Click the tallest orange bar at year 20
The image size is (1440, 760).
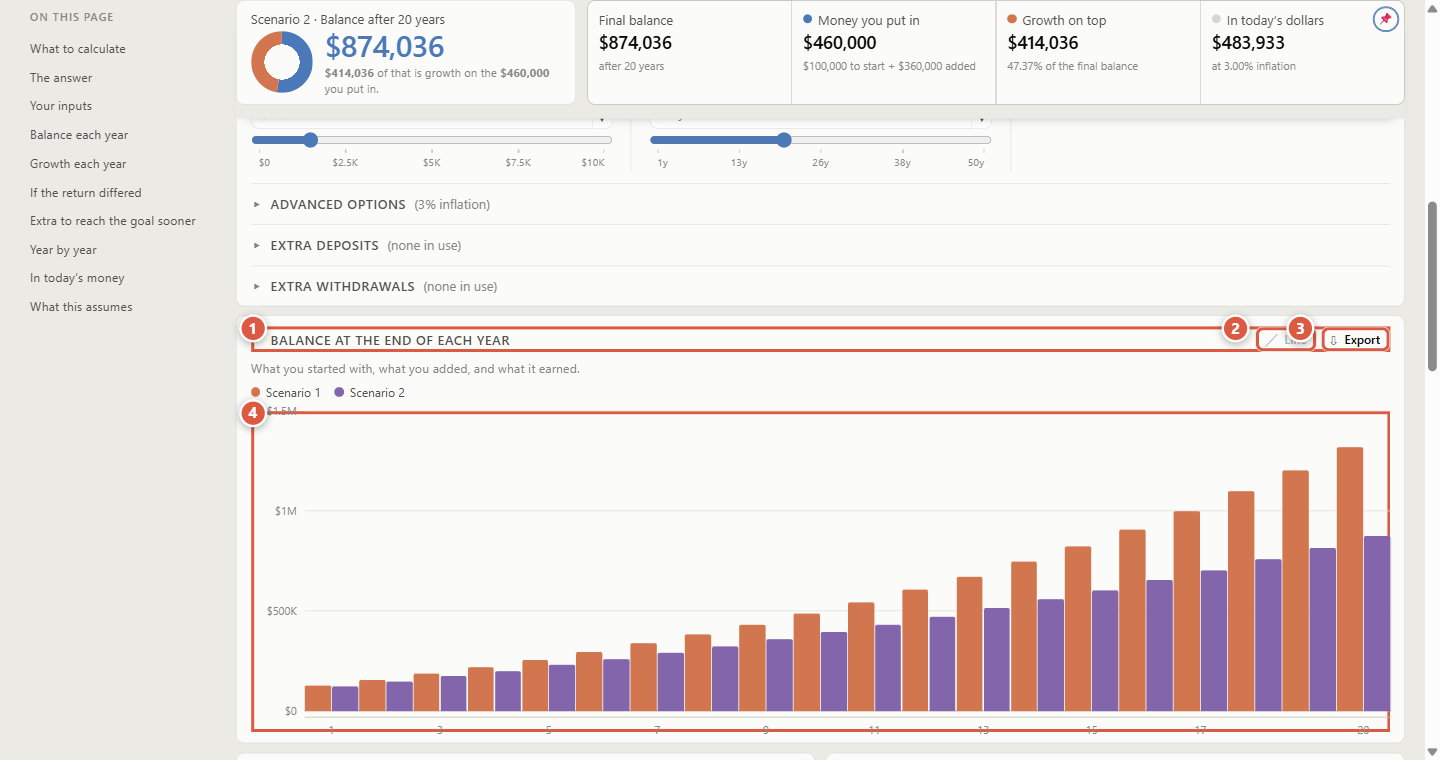[1350, 579]
